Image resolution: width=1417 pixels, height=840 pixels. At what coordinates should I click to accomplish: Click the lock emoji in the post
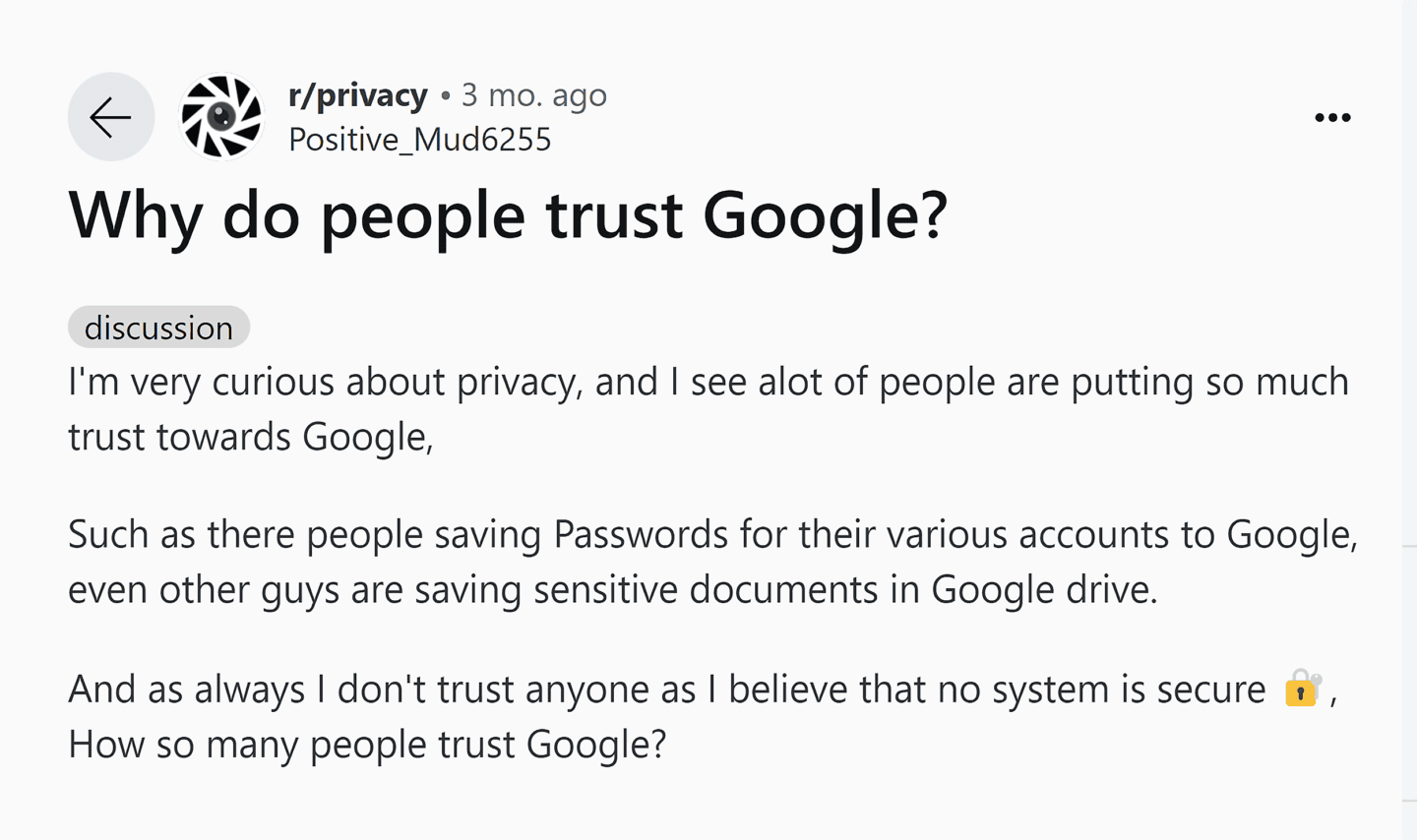click(1302, 689)
